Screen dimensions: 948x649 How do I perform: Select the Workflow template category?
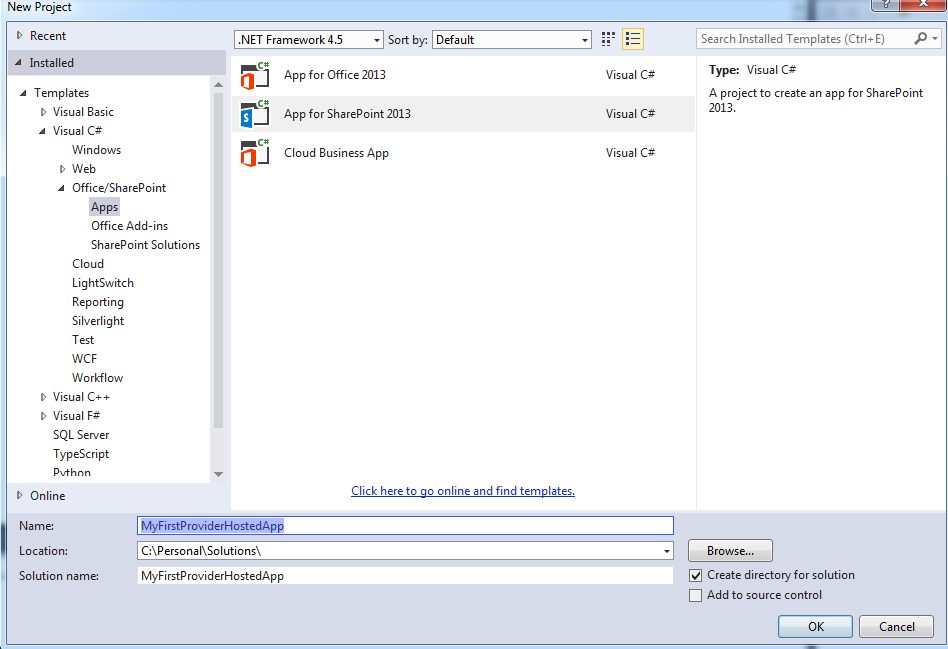97,378
